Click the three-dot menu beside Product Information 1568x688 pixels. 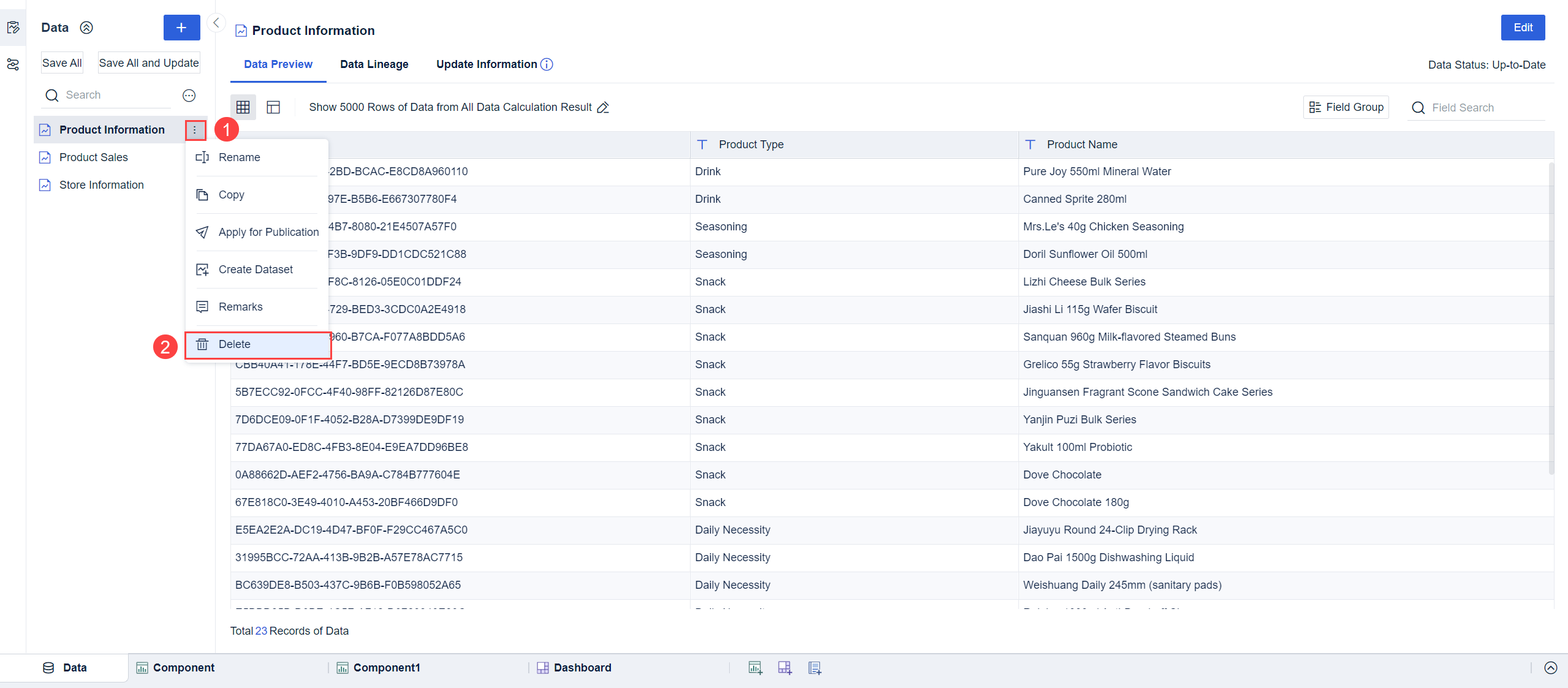[x=195, y=130]
